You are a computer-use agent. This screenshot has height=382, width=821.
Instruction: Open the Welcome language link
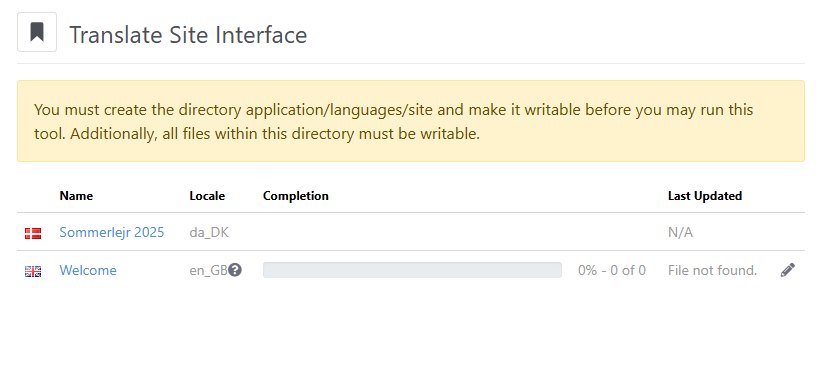pyautogui.click(x=88, y=270)
